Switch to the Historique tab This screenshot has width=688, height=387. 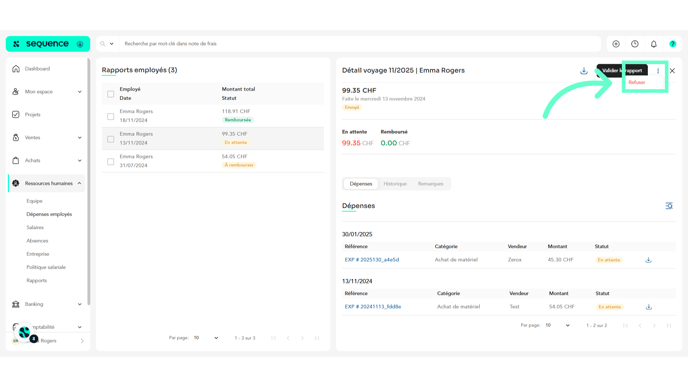tap(395, 184)
